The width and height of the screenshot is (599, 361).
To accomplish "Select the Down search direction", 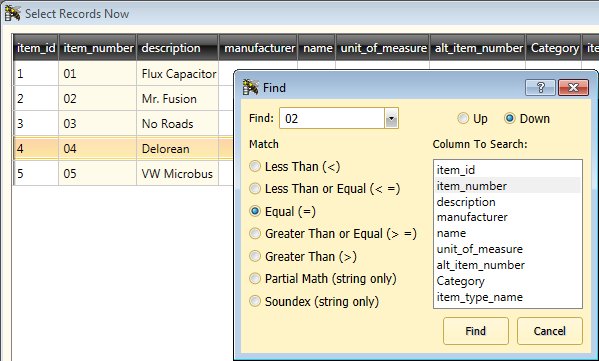I will point(527,118).
